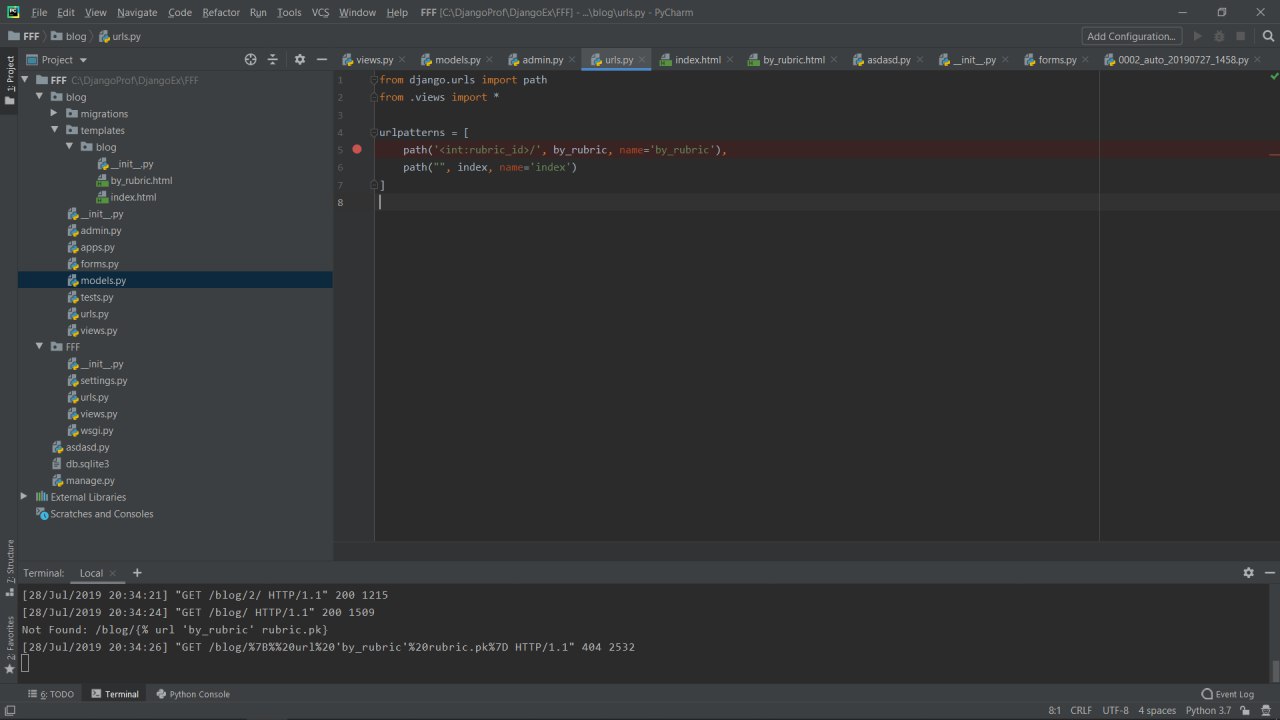Image resolution: width=1280 pixels, height=720 pixels.
Task: Switch to views.py editor tab
Action: point(374,60)
